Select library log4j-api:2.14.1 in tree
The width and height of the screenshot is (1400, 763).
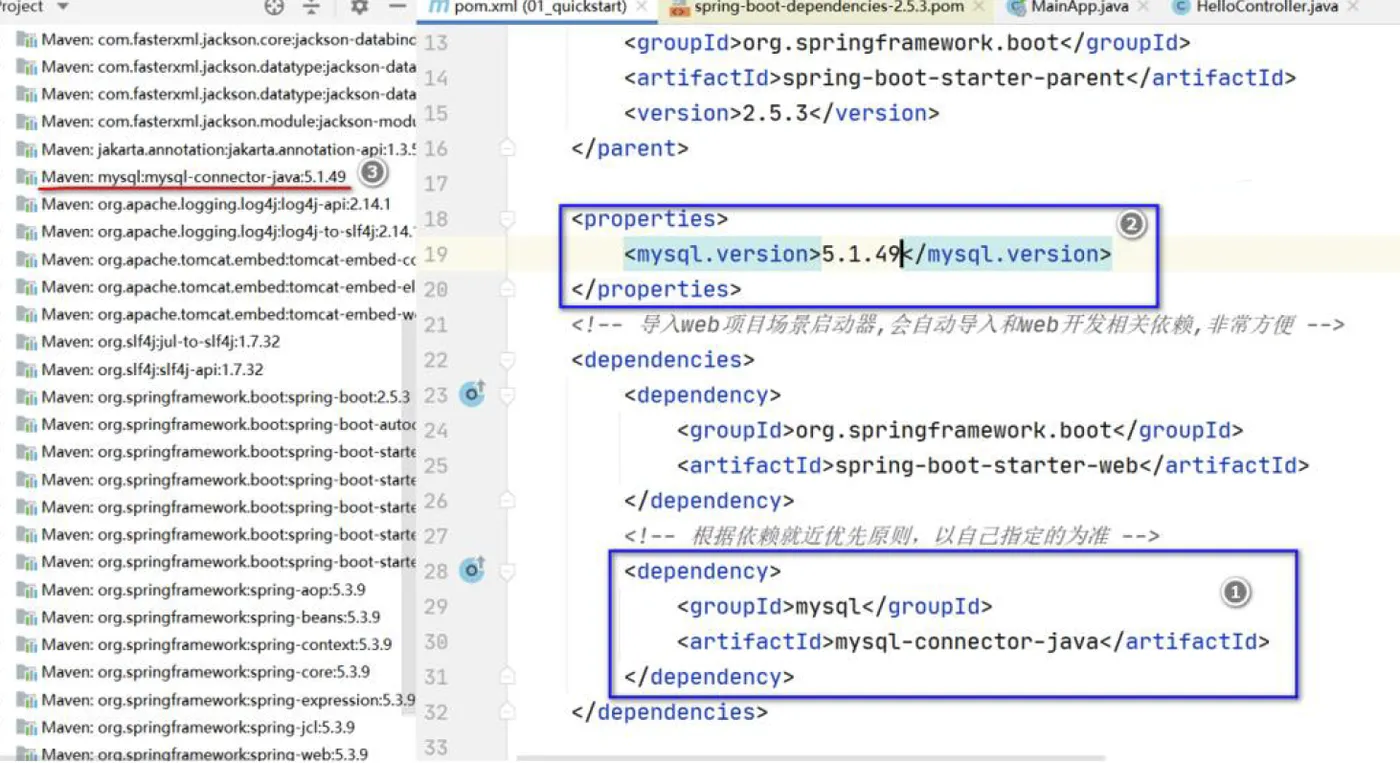point(216,204)
